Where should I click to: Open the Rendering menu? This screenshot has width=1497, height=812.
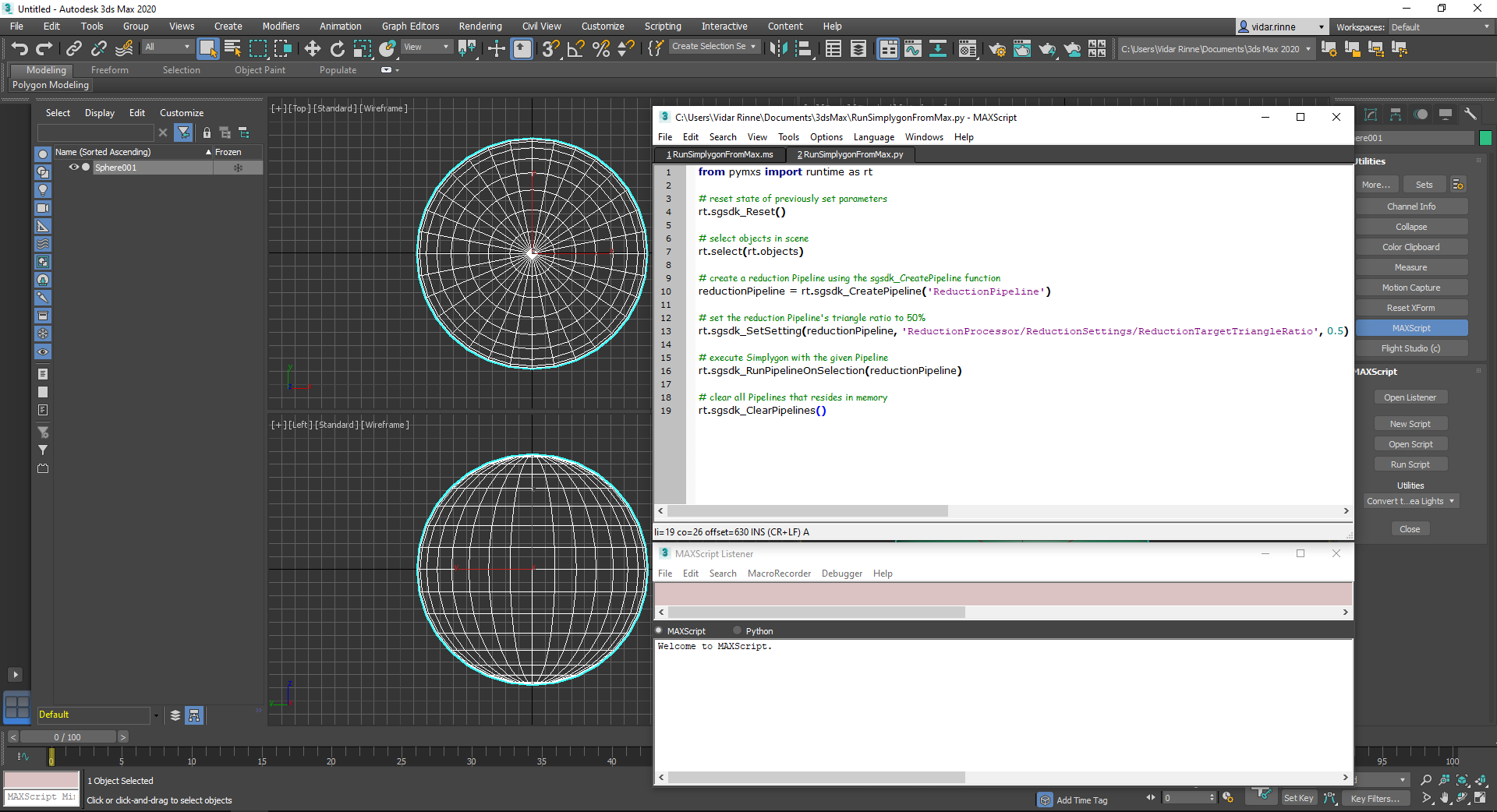480,26
